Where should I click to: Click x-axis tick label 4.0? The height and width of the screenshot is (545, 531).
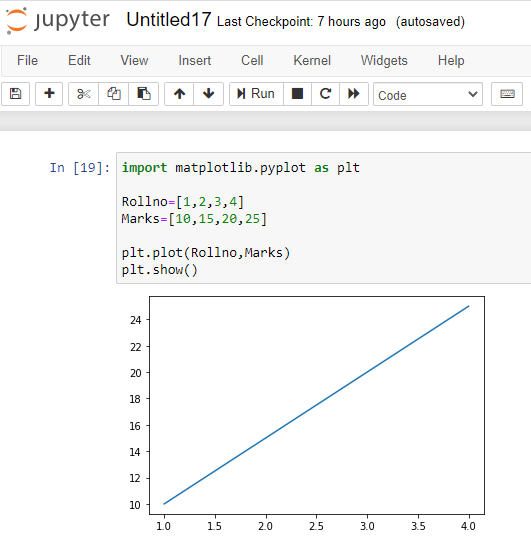point(468,526)
